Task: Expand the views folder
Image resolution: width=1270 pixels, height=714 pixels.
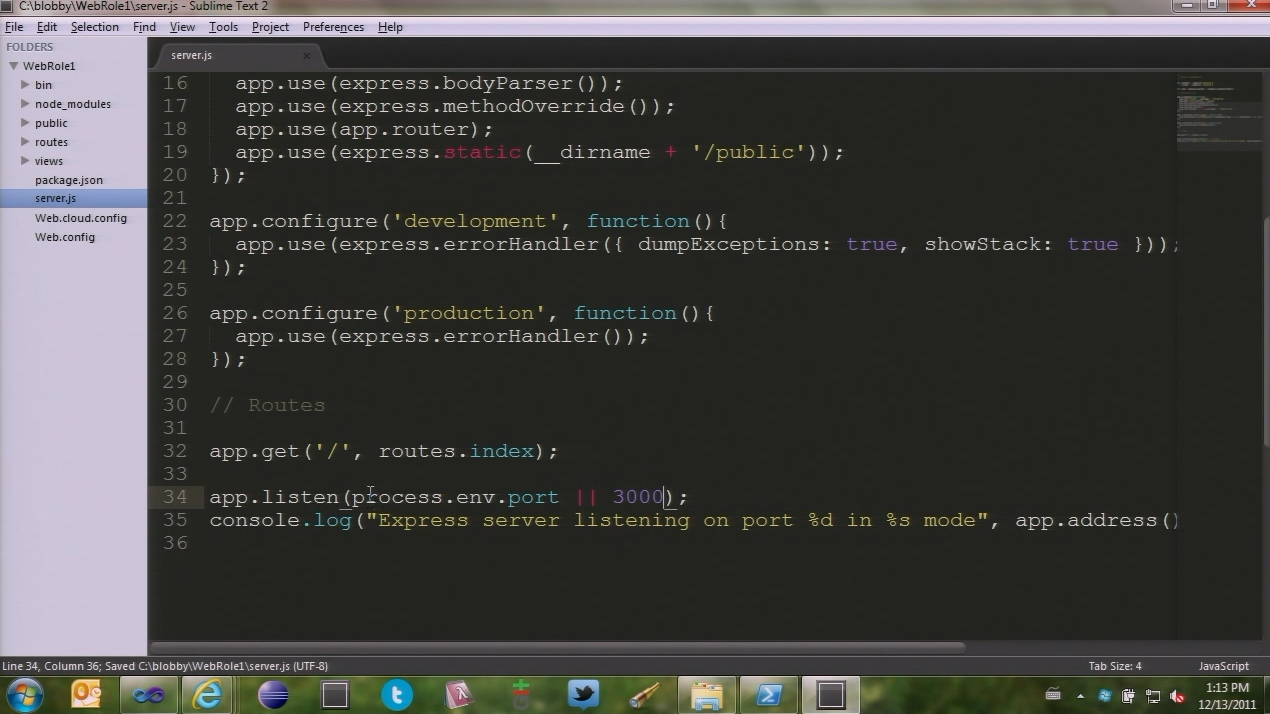Action: pos(26,161)
